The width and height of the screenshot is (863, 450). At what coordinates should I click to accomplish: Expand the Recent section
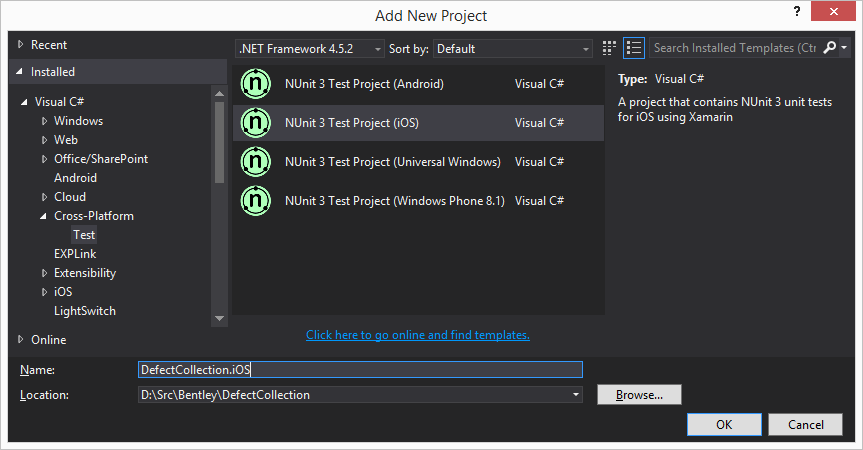click(x=20, y=45)
